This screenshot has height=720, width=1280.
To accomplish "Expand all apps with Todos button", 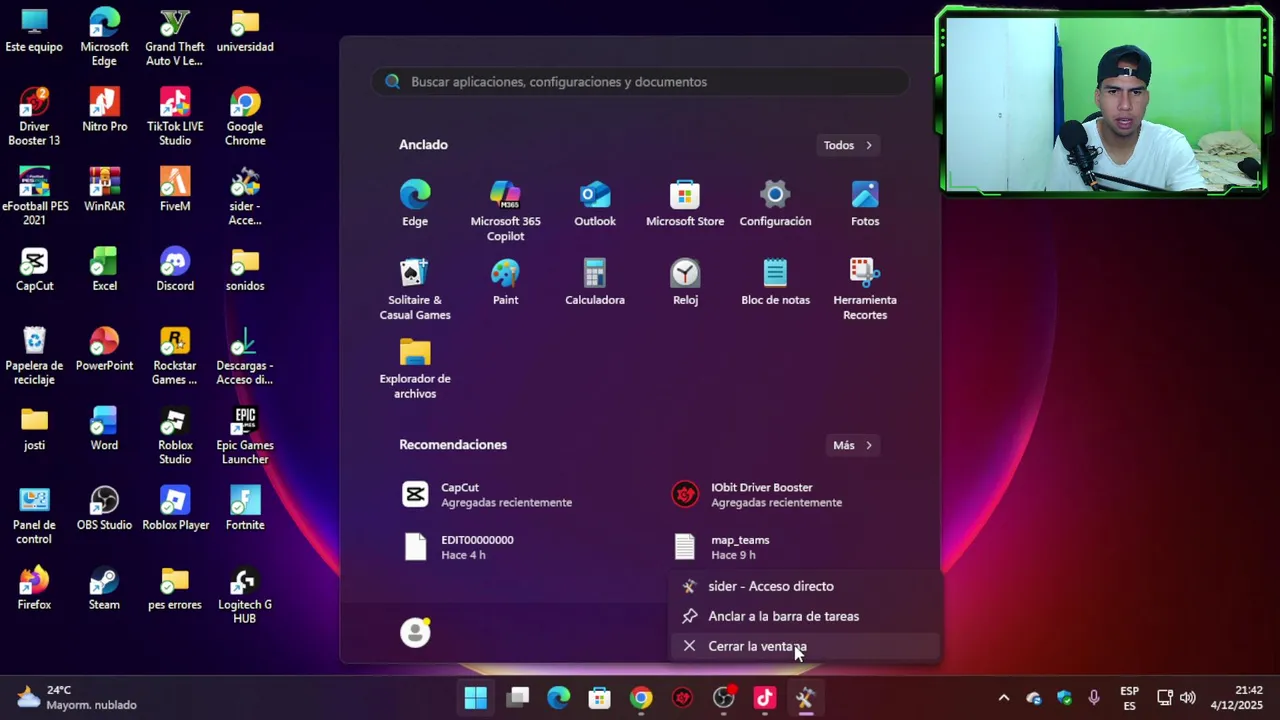I will click(x=848, y=145).
